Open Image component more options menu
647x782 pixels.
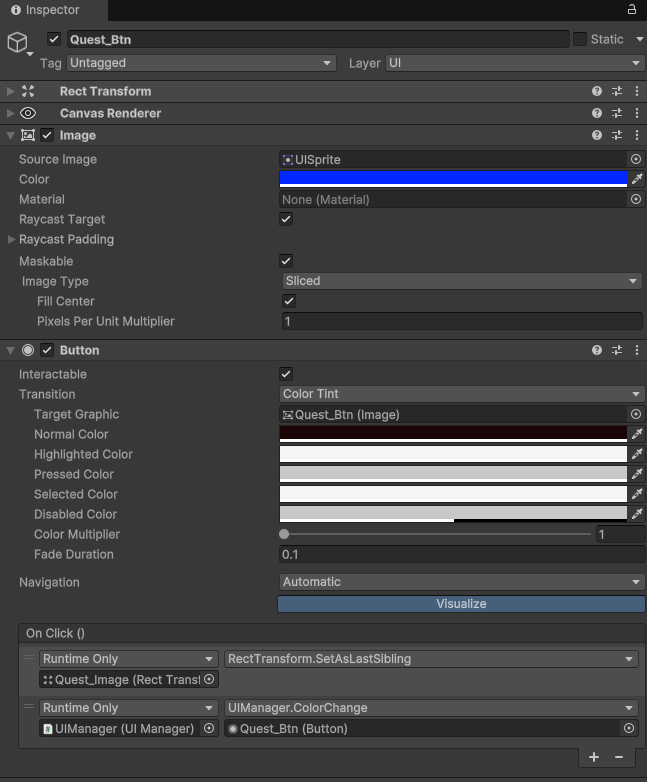[x=637, y=135]
